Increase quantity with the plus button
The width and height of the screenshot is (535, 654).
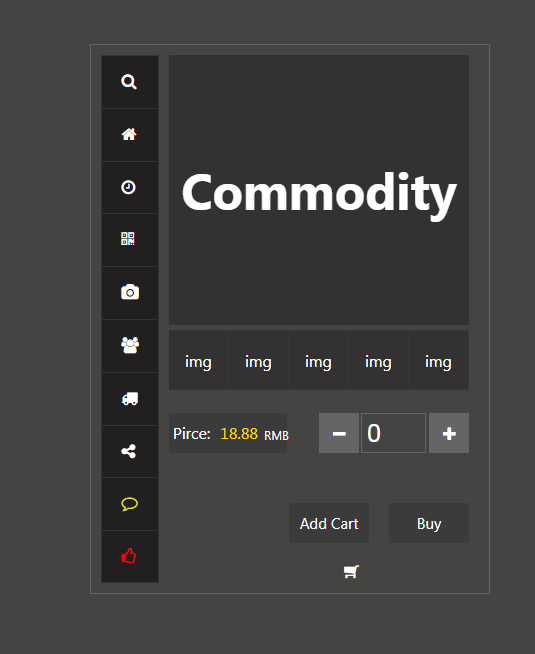(449, 433)
